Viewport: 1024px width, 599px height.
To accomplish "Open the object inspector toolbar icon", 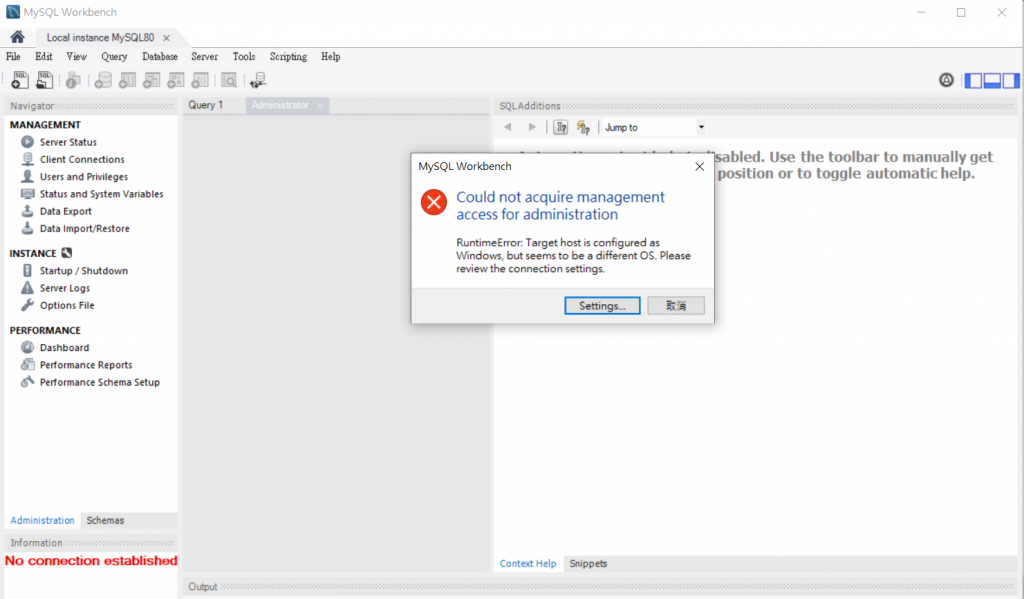I will coord(73,80).
